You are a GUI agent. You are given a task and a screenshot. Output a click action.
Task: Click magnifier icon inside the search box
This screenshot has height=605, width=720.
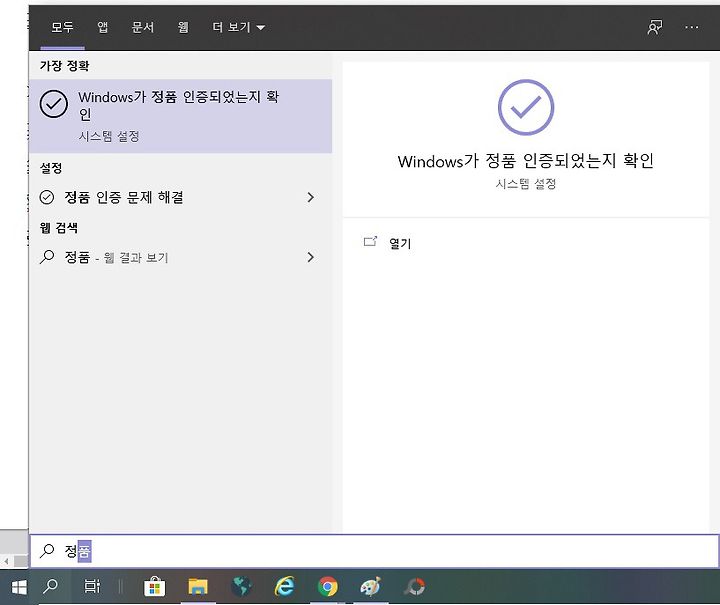coord(47,551)
